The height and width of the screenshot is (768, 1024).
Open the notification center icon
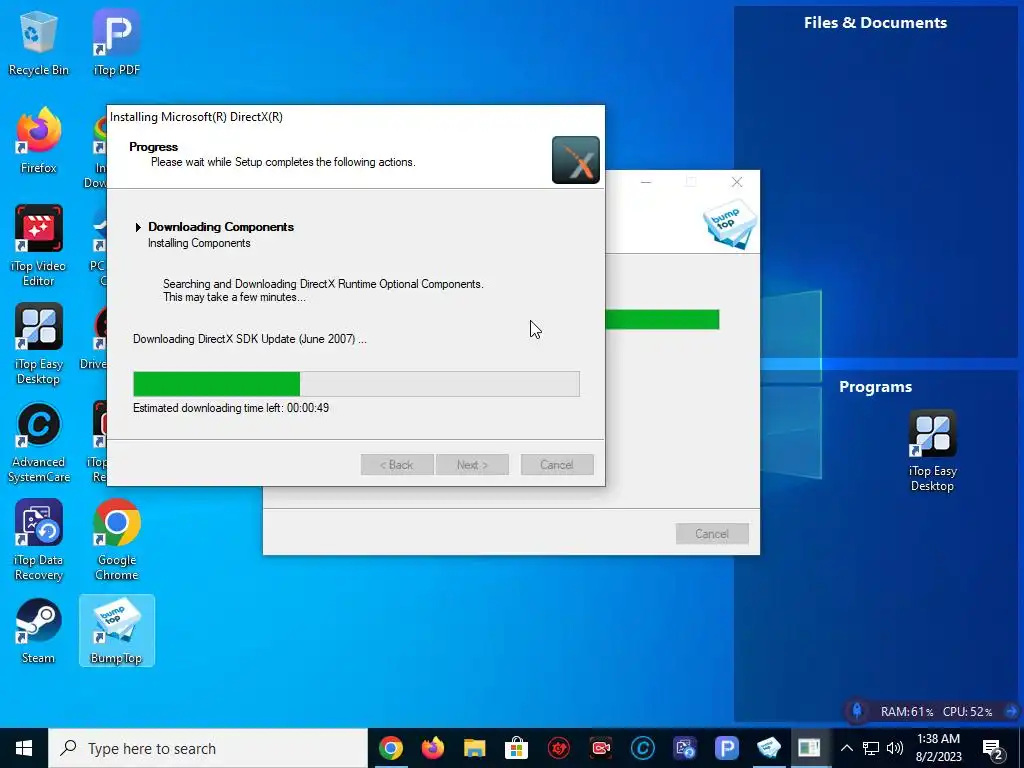click(993, 748)
